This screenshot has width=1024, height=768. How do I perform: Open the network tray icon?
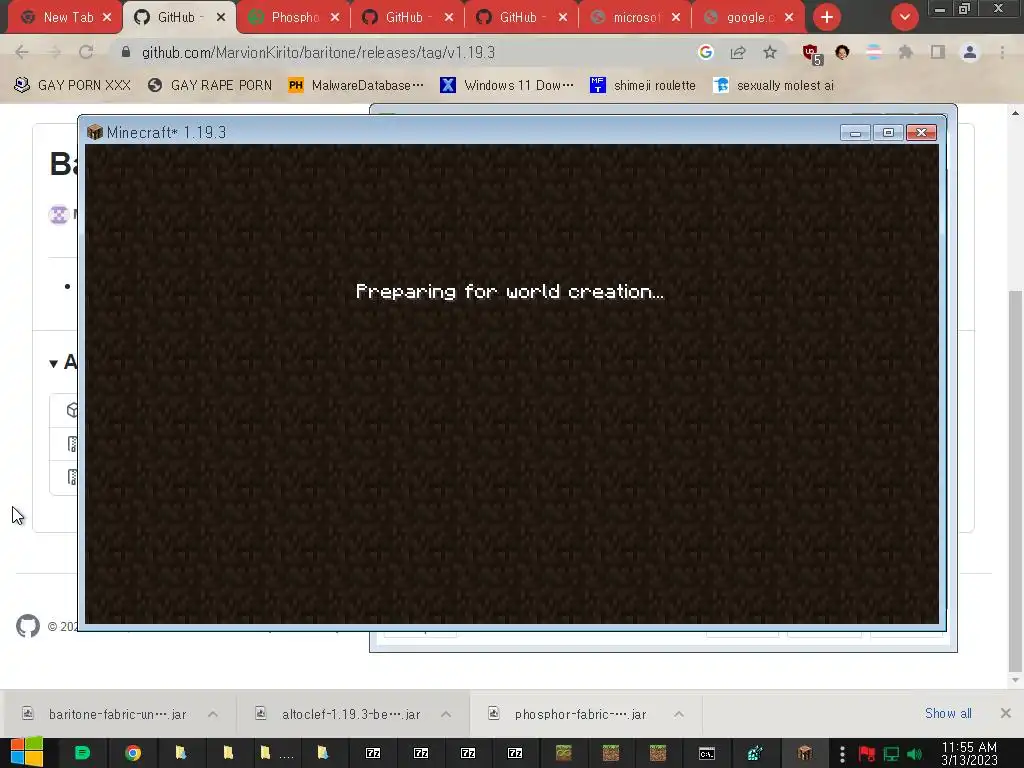tap(891, 754)
